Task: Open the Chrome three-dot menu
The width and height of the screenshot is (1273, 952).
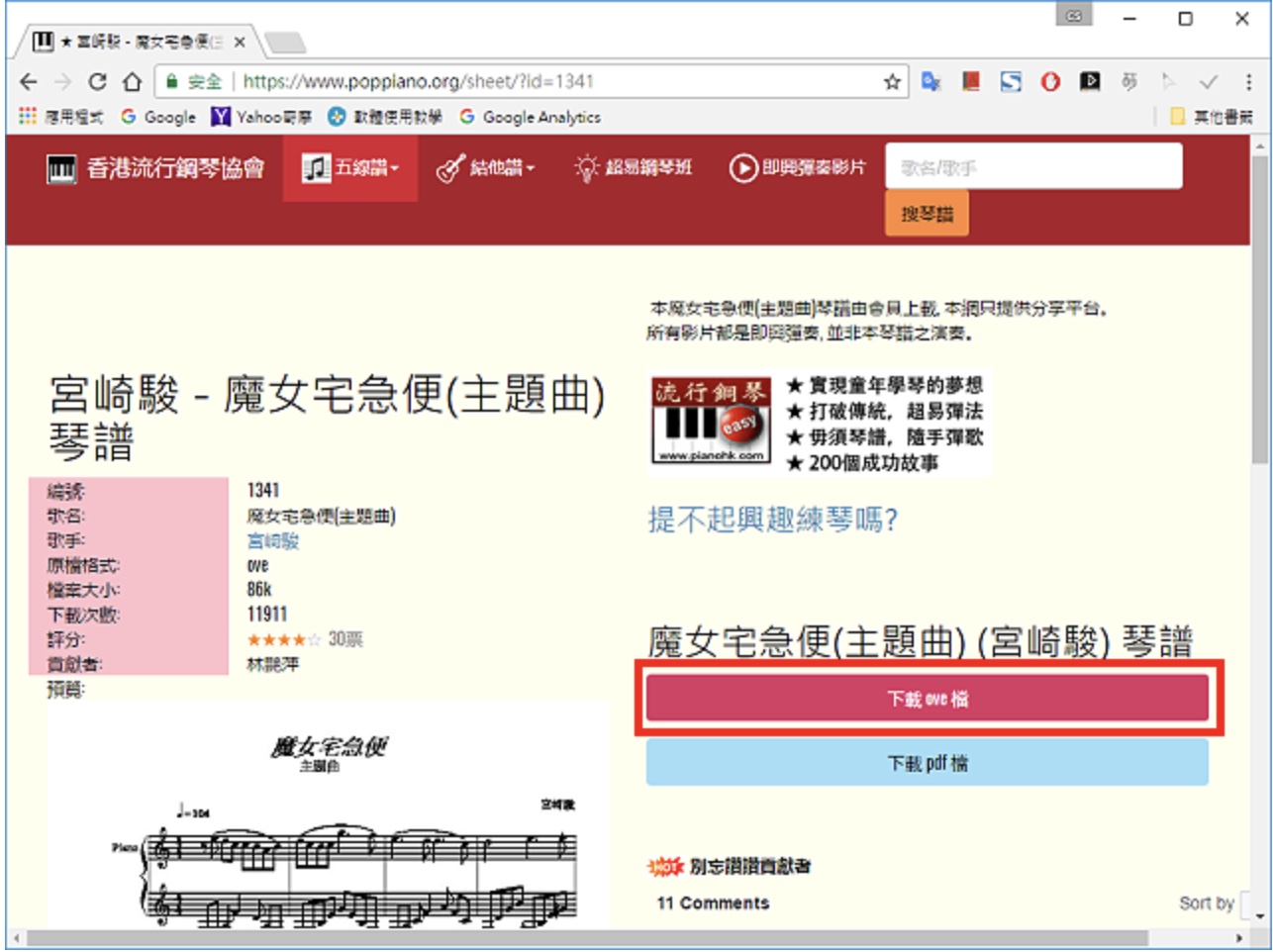Action: coord(1248,81)
